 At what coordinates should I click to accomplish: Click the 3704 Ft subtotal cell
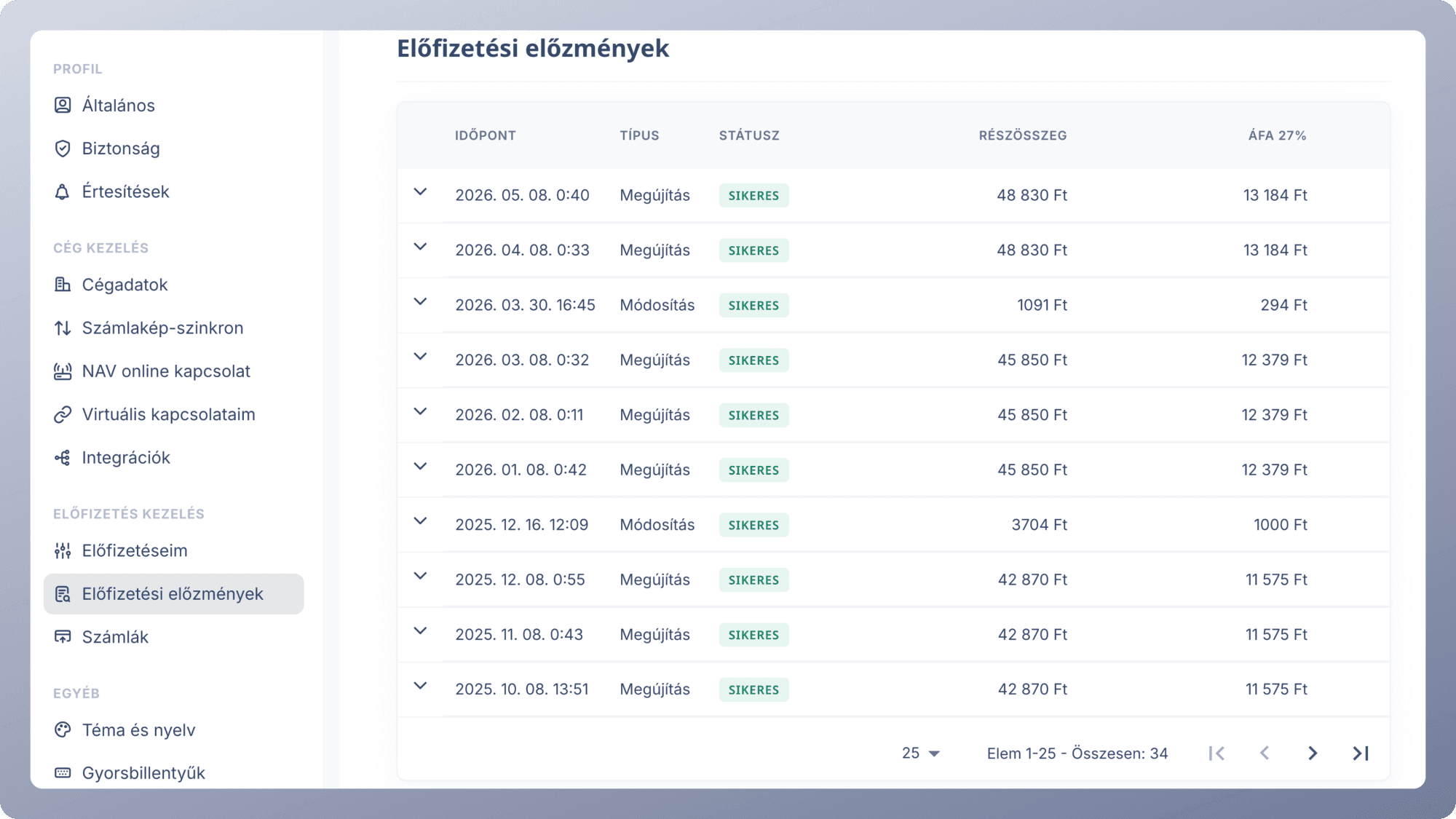tap(1039, 525)
